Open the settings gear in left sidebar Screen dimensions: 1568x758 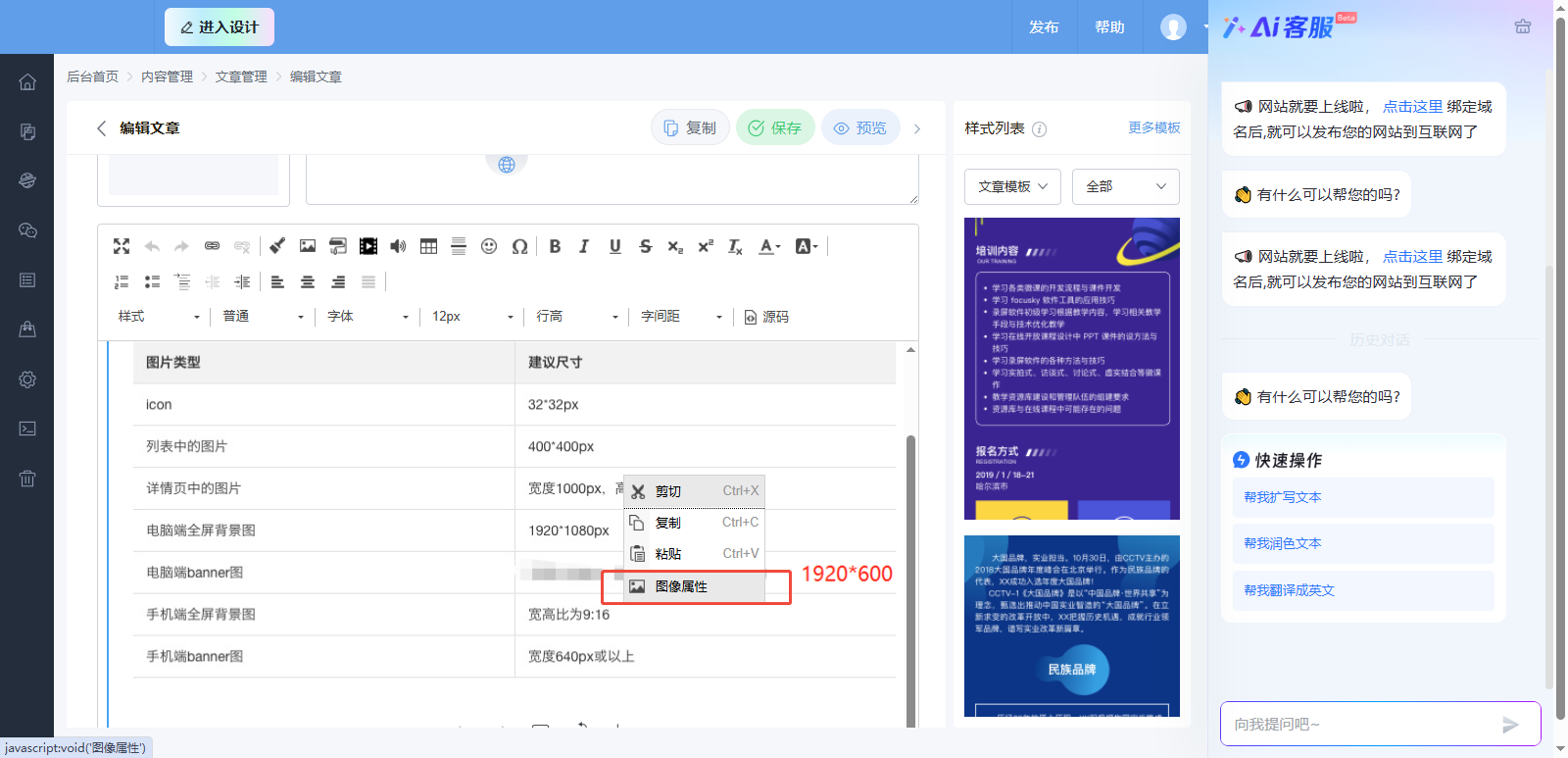(27, 379)
